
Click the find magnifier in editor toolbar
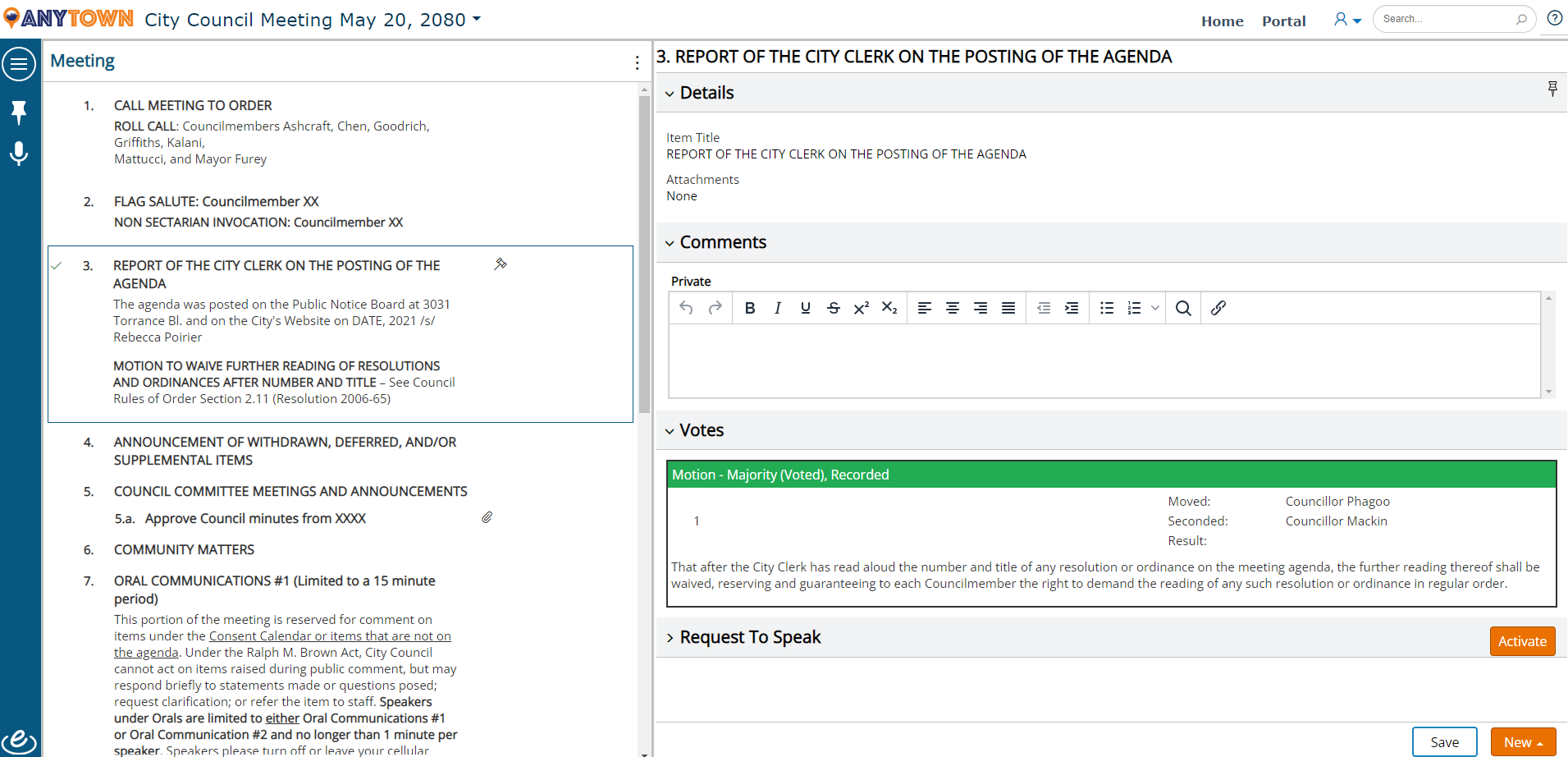[x=1183, y=308]
